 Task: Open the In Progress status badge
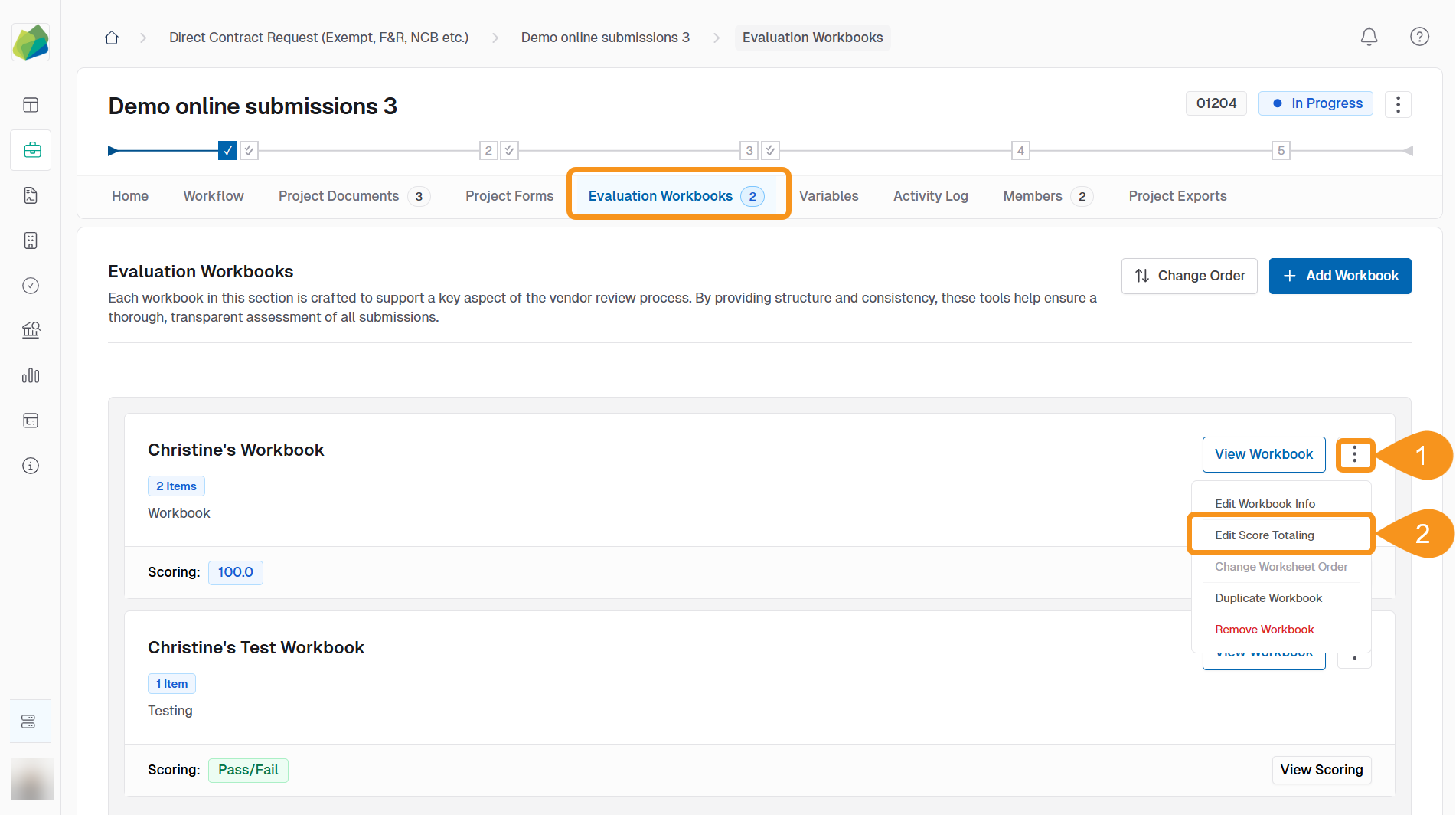point(1316,103)
